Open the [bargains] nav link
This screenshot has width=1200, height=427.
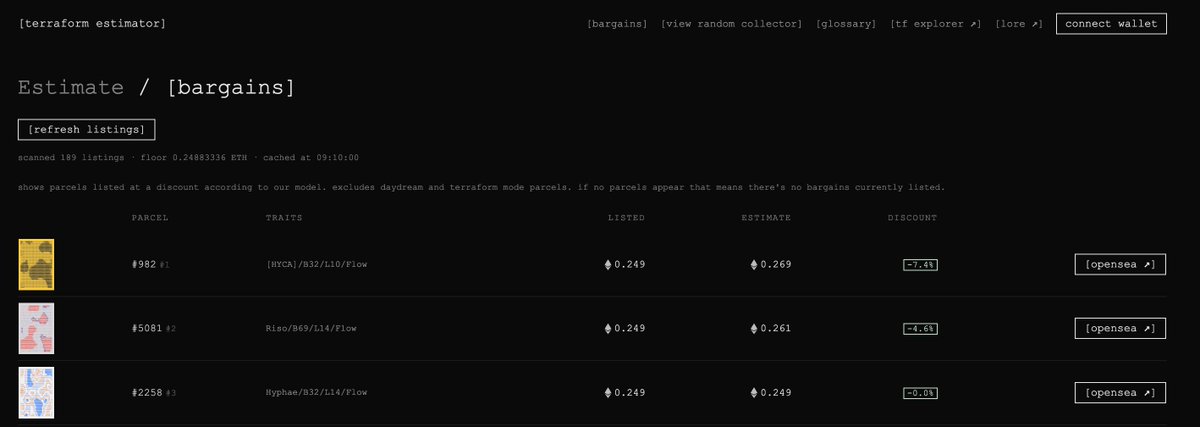pyautogui.click(x=617, y=23)
